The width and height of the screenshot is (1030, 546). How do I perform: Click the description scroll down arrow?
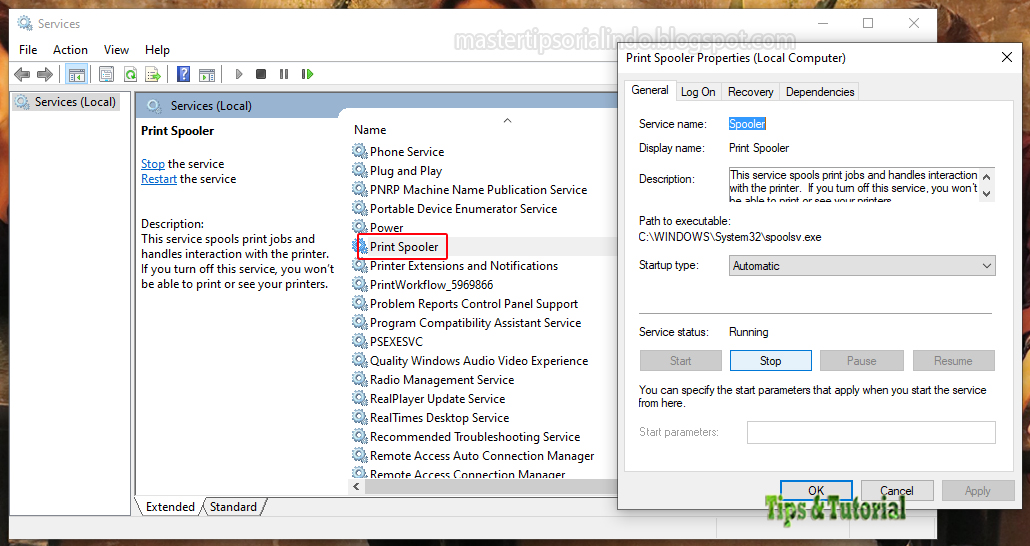tap(987, 193)
